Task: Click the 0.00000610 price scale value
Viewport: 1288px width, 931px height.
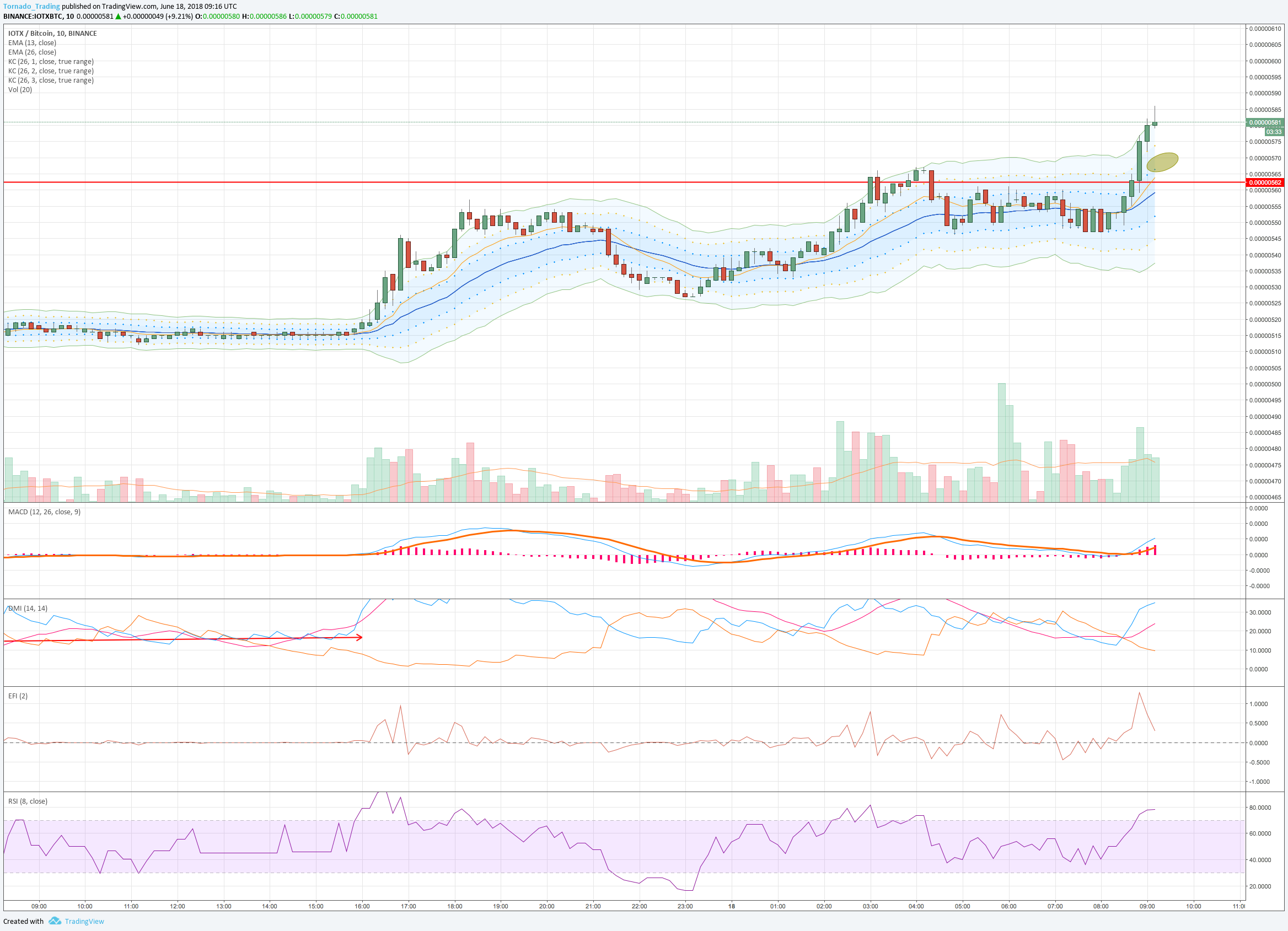Action: click(1265, 28)
